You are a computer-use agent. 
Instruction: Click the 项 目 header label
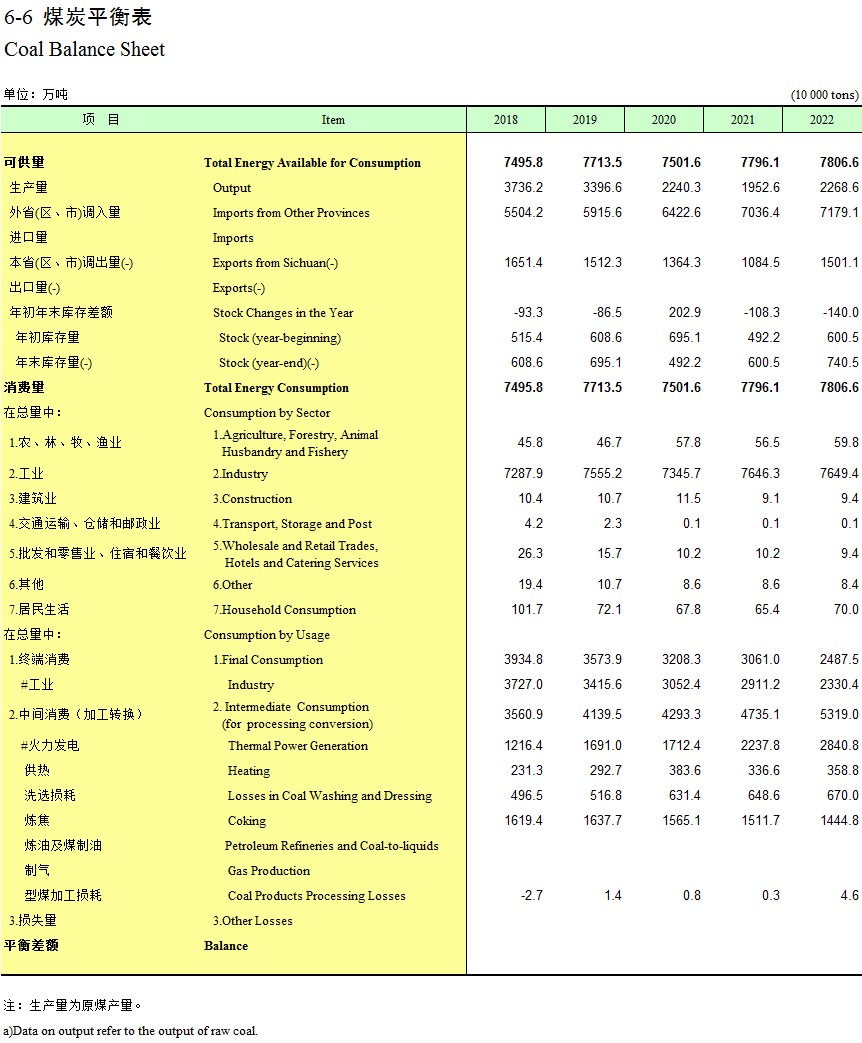click(101, 120)
